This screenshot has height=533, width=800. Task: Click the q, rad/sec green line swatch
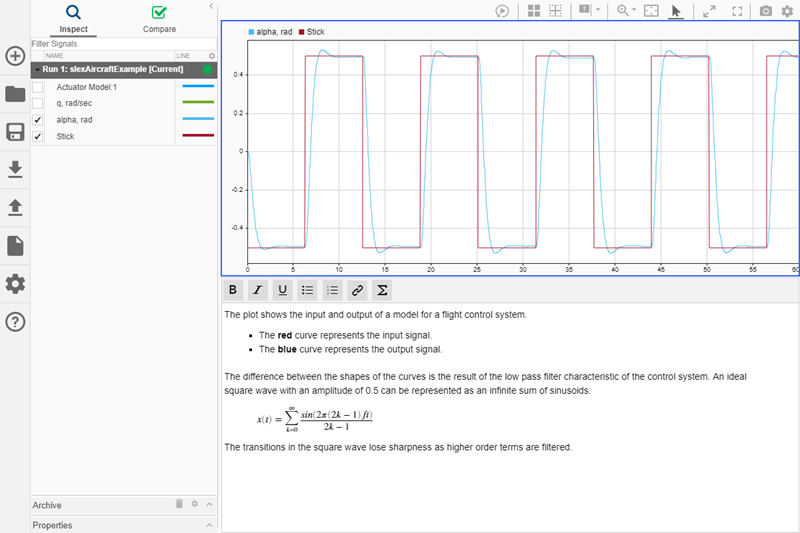pyautogui.click(x=198, y=102)
